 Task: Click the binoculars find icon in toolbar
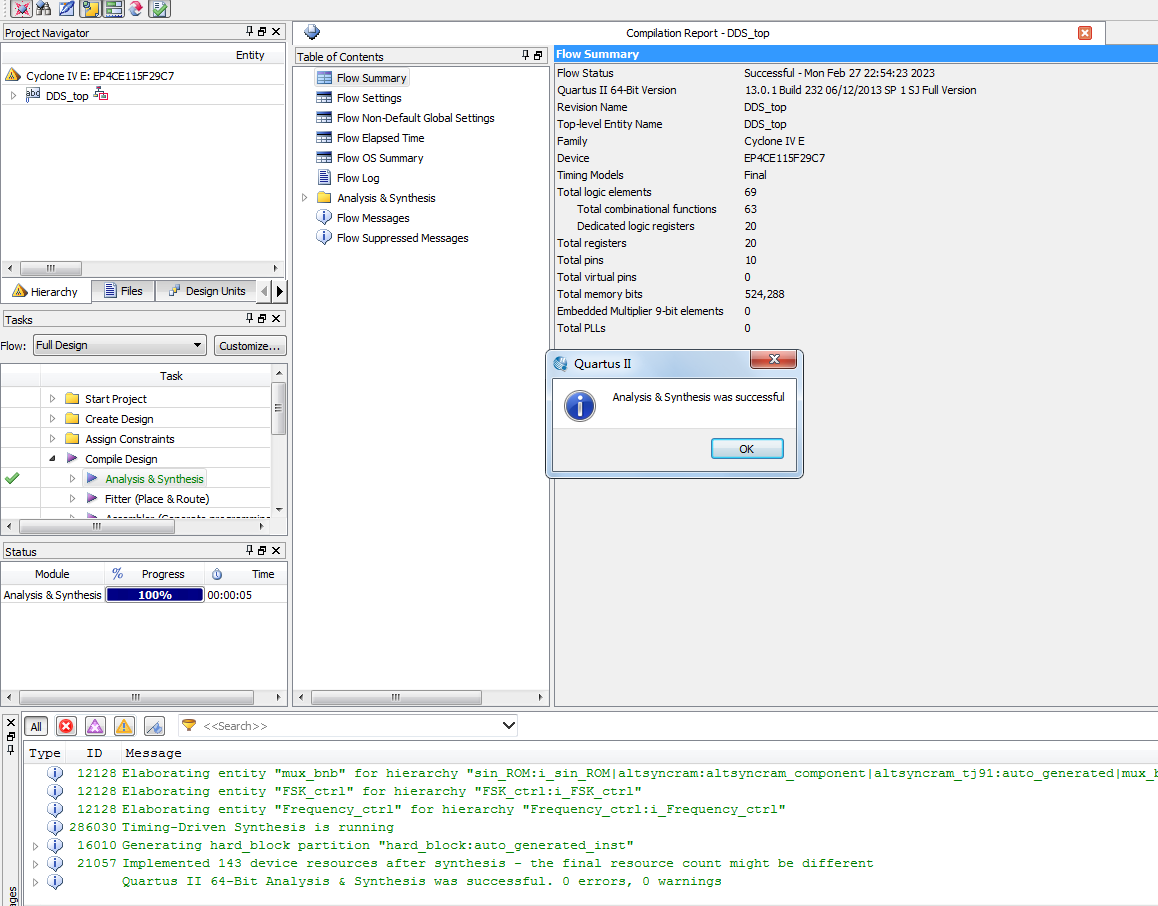click(43, 9)
